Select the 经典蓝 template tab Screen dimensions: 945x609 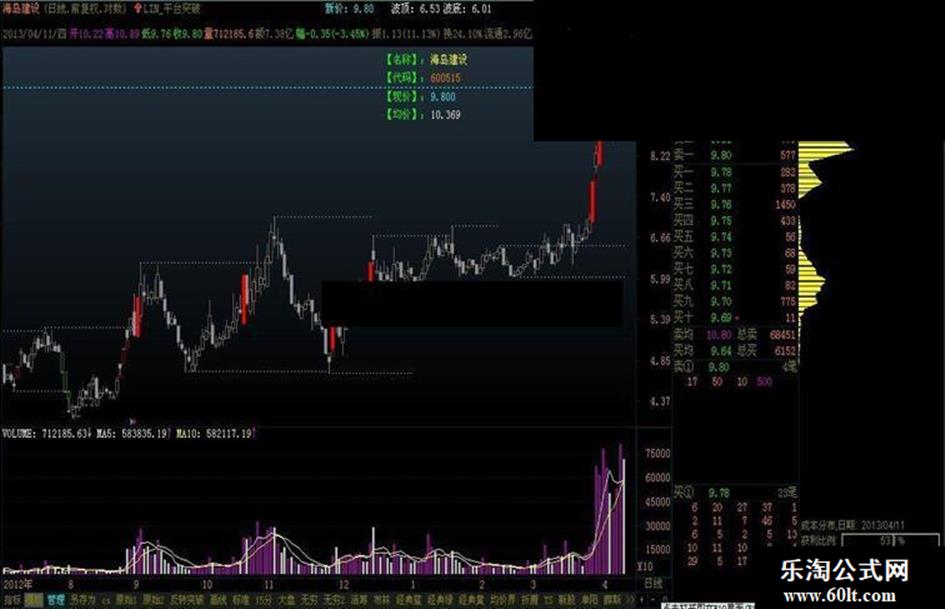tap(409, 600)
